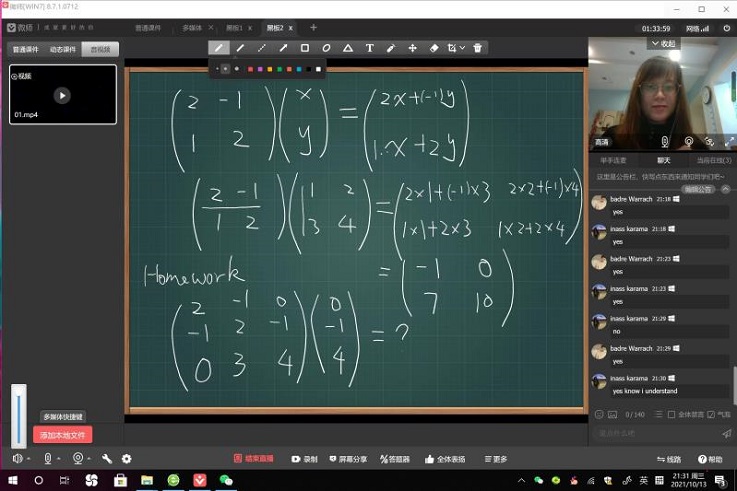This screenshot has width=737, height=491.
Task: Select the triangle shape tool
Action: point(348,48)
